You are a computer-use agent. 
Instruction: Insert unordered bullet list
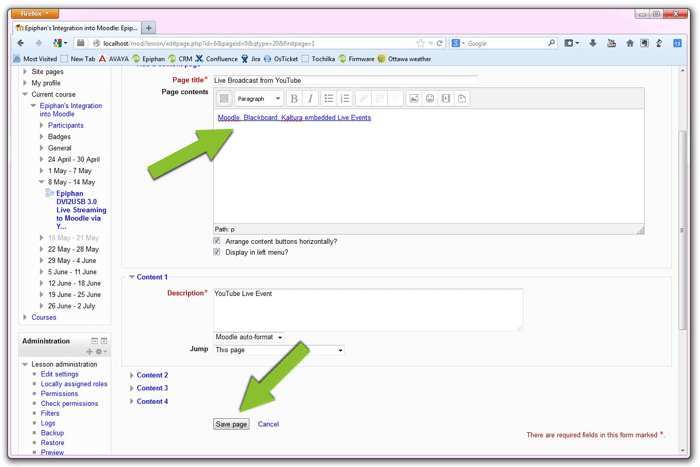click(329, 99)
